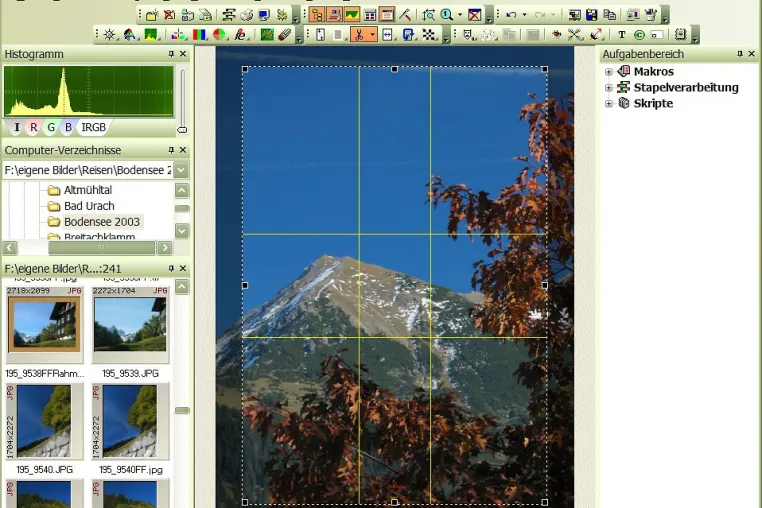762x508 pixels.
Task: Expand the Makros tree node
Action: [x=609, y=71]
